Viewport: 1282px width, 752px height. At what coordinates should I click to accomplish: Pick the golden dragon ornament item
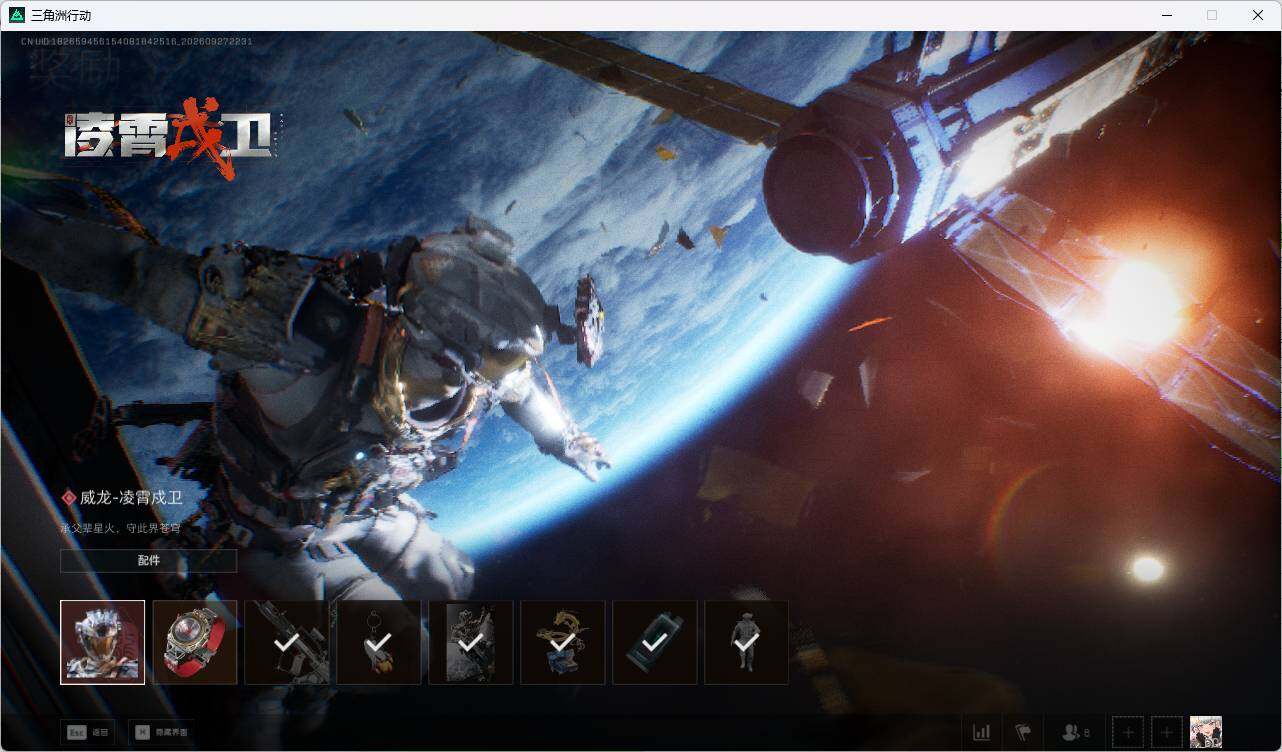coord(563,642)
